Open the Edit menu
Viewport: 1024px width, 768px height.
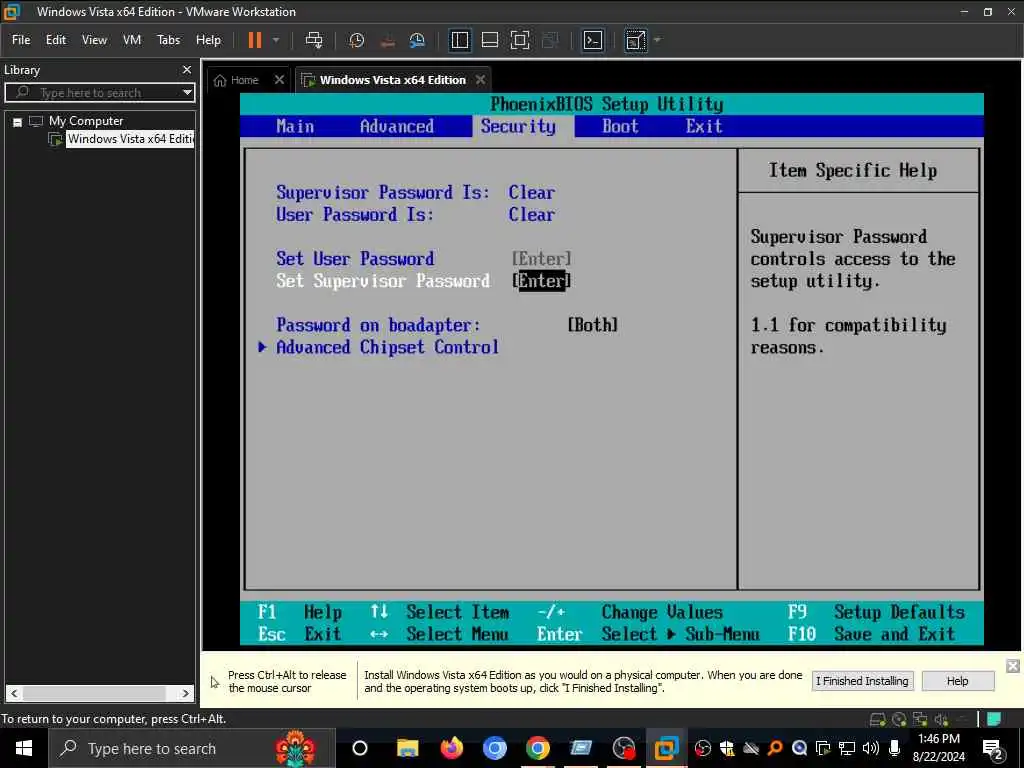56,40
